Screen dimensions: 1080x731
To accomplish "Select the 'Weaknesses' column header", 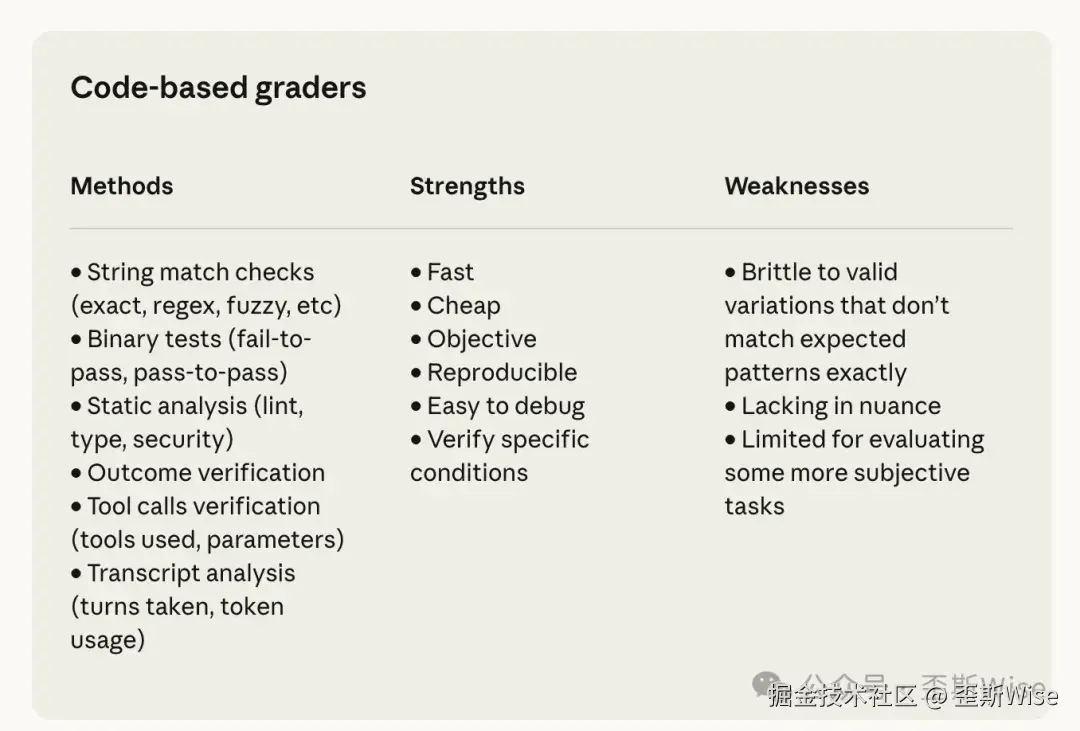I will [796, 186].
